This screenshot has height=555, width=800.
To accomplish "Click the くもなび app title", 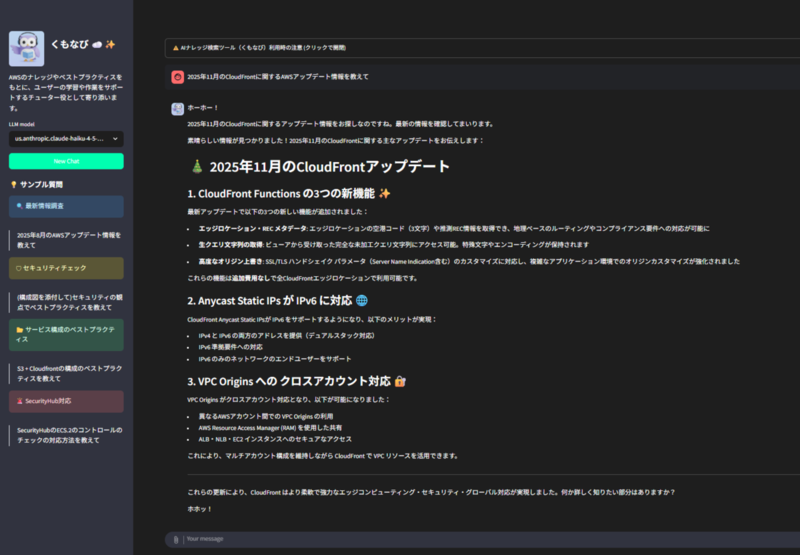I will [69, 45].
